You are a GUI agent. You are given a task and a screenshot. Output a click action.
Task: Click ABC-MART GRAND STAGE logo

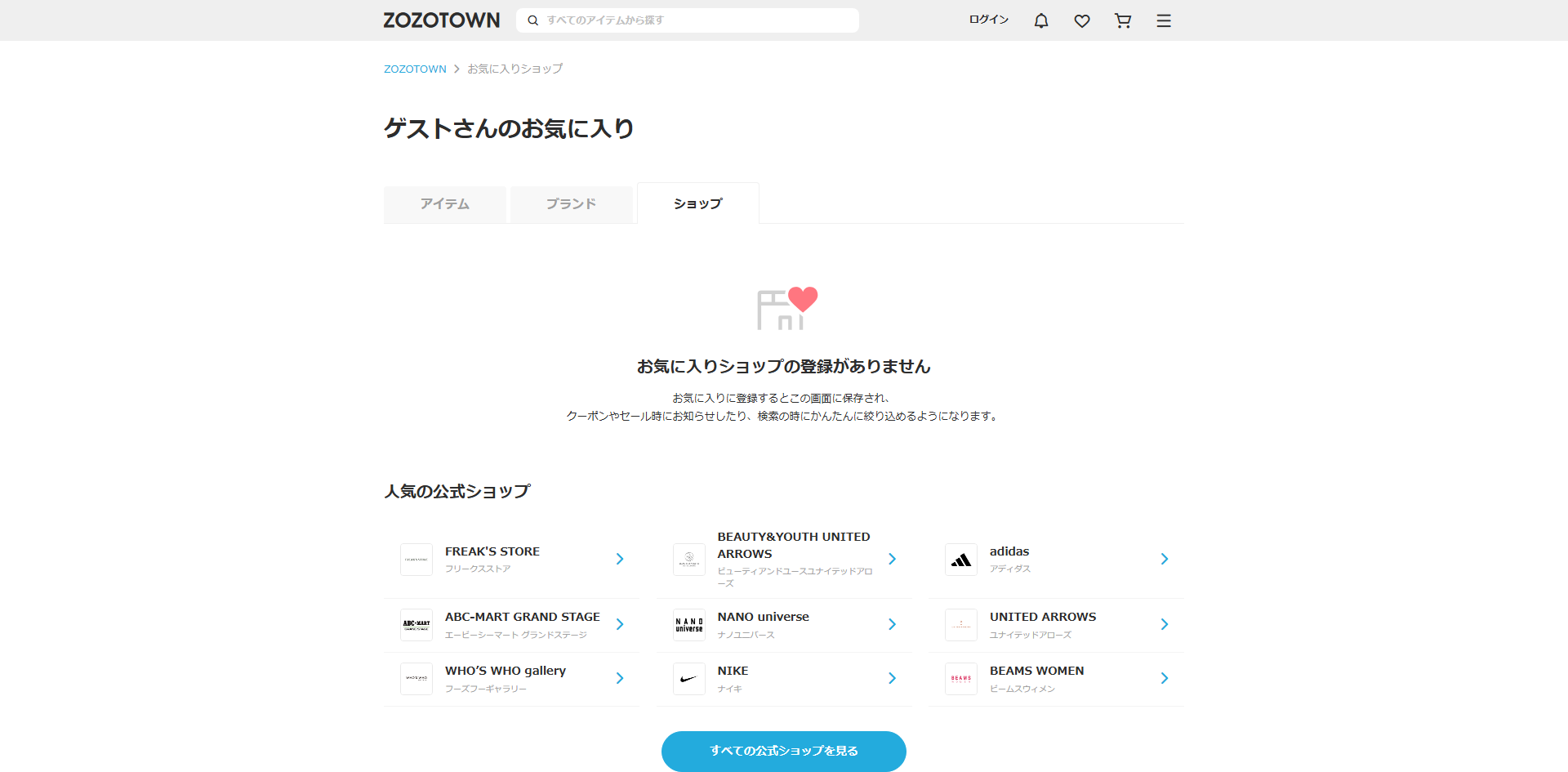416,625
